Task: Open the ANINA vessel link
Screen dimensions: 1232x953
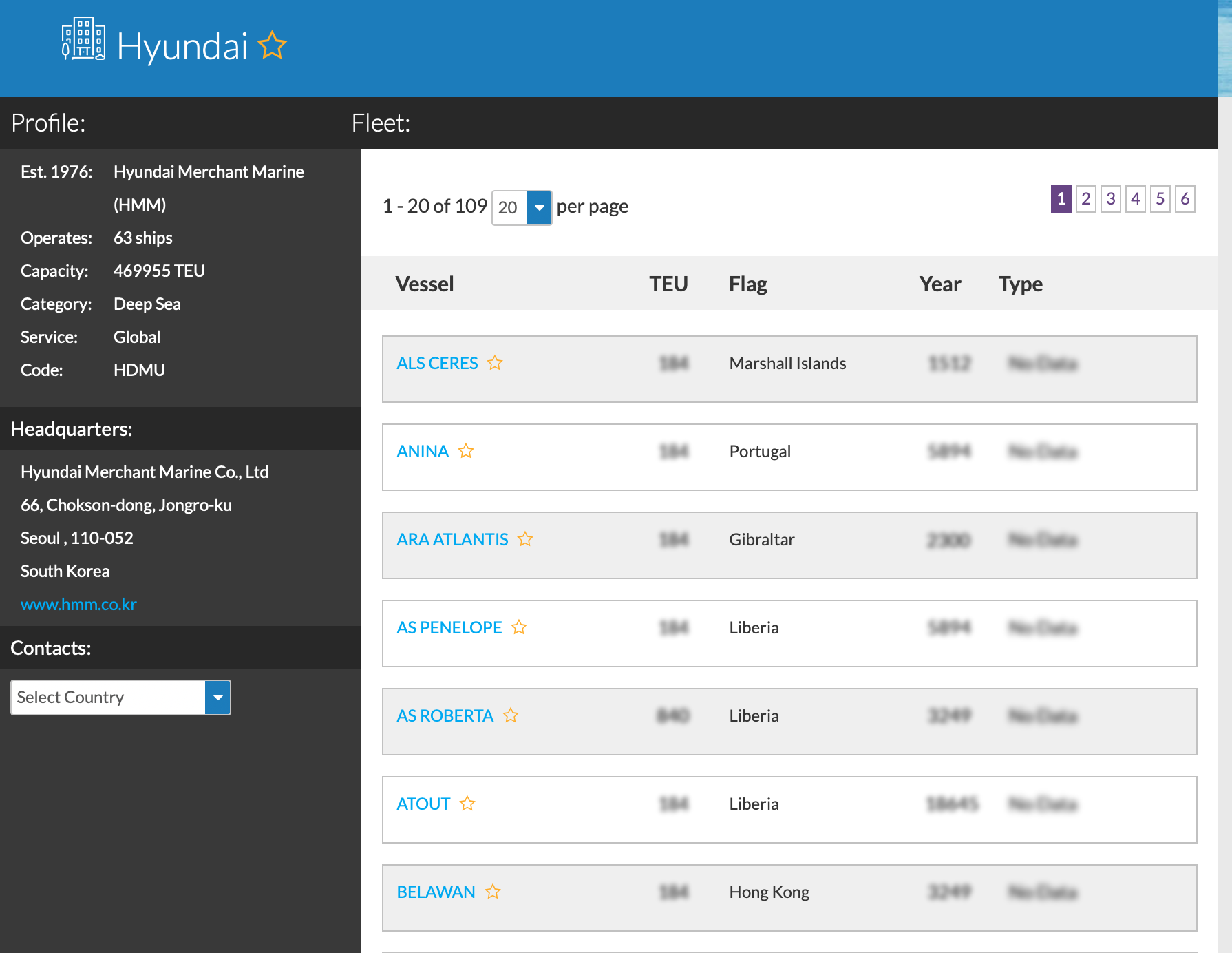Action: coord(423,451)
